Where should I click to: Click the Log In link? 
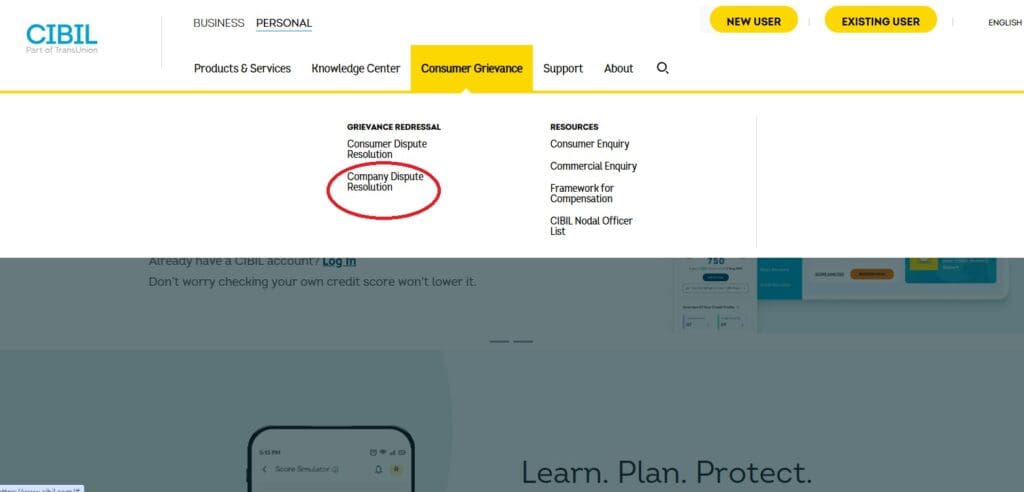(339, 261)
